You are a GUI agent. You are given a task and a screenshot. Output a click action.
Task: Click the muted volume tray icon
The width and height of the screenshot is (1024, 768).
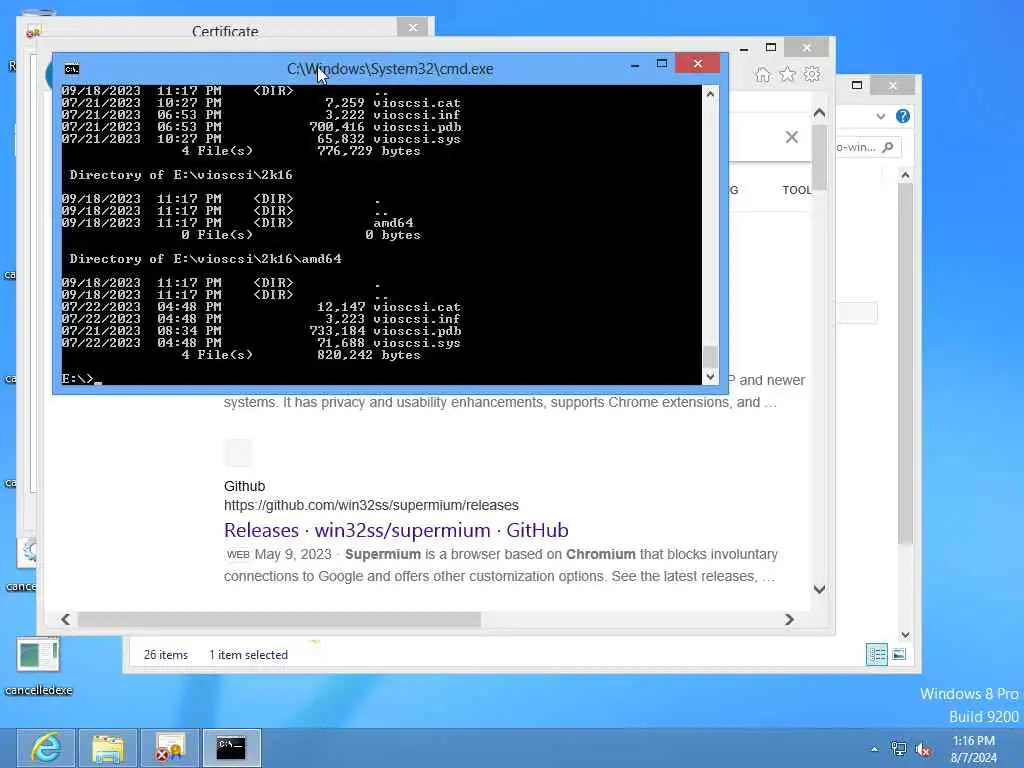pyautogui.click(x=923, y=750)
